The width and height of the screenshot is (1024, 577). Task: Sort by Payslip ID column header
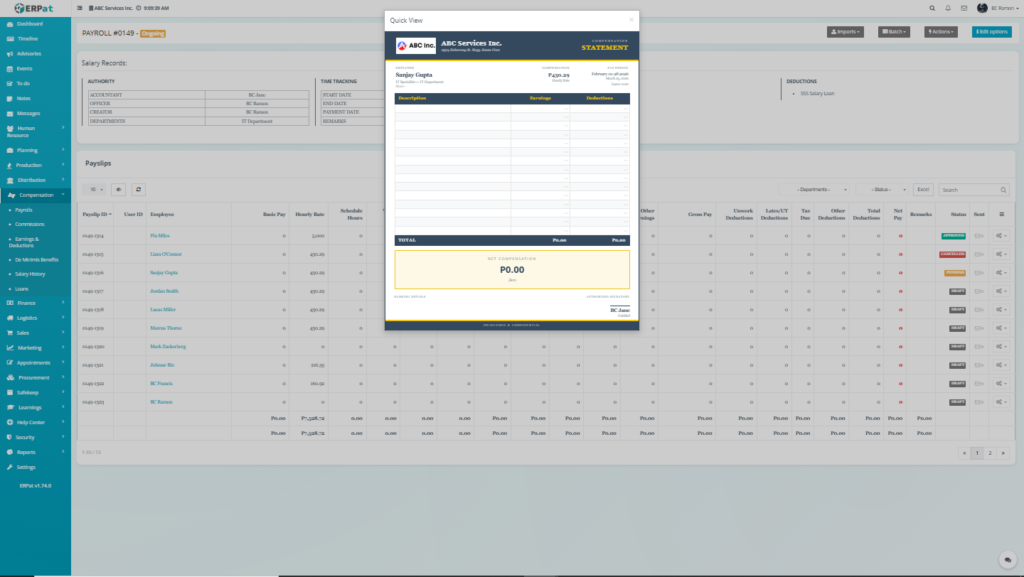[x=97, y=214]
